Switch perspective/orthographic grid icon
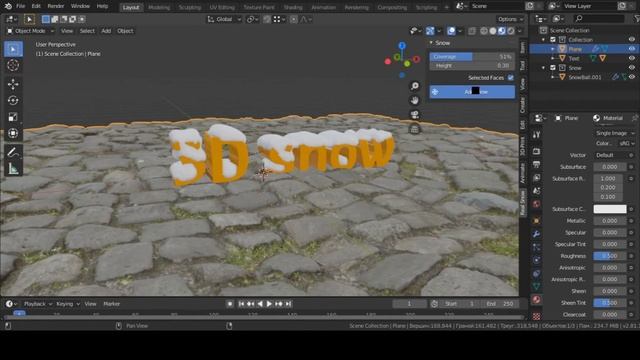Viewport: 640px width, 360px height. click(415, 129)
